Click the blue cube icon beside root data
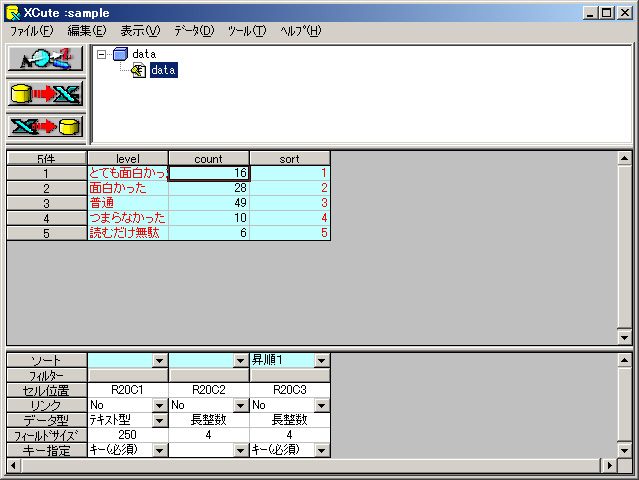 tap(120, 54)
